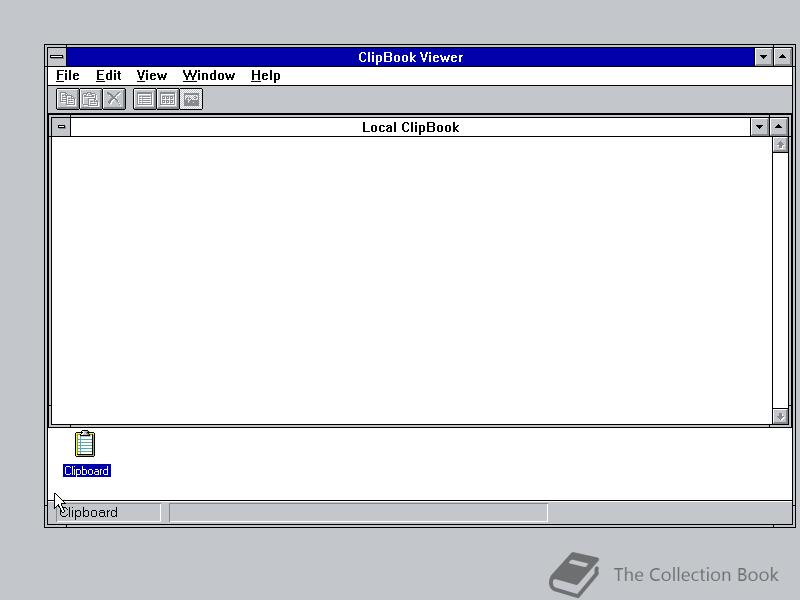Switch to Full Page view icon

click(191, 99)
